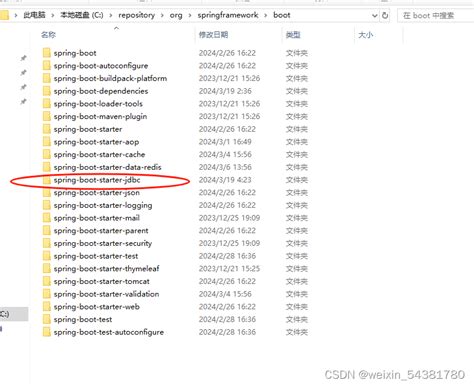This screenshot has width=474, height=386.
Task: Select the spring-boot-test folder icon
Action: 47,319
